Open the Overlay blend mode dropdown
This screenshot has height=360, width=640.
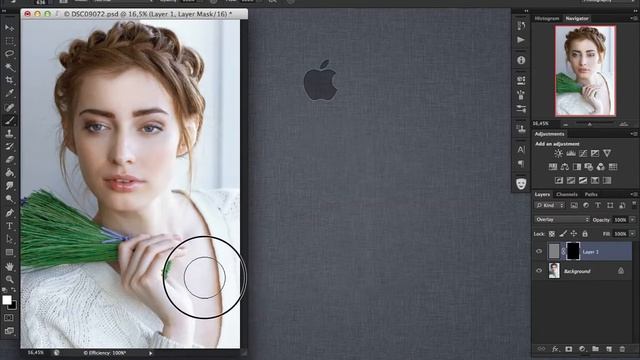pos(562,220)
